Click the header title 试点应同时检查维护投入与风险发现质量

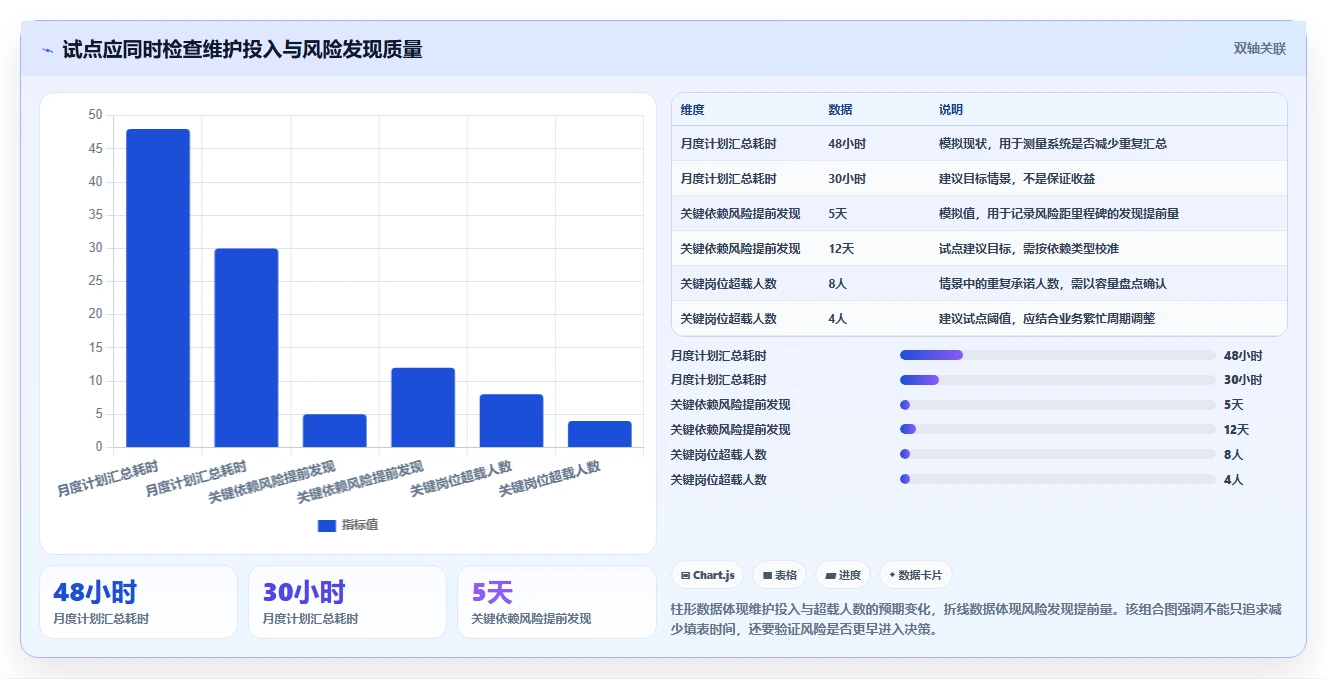tap(242, 50)
